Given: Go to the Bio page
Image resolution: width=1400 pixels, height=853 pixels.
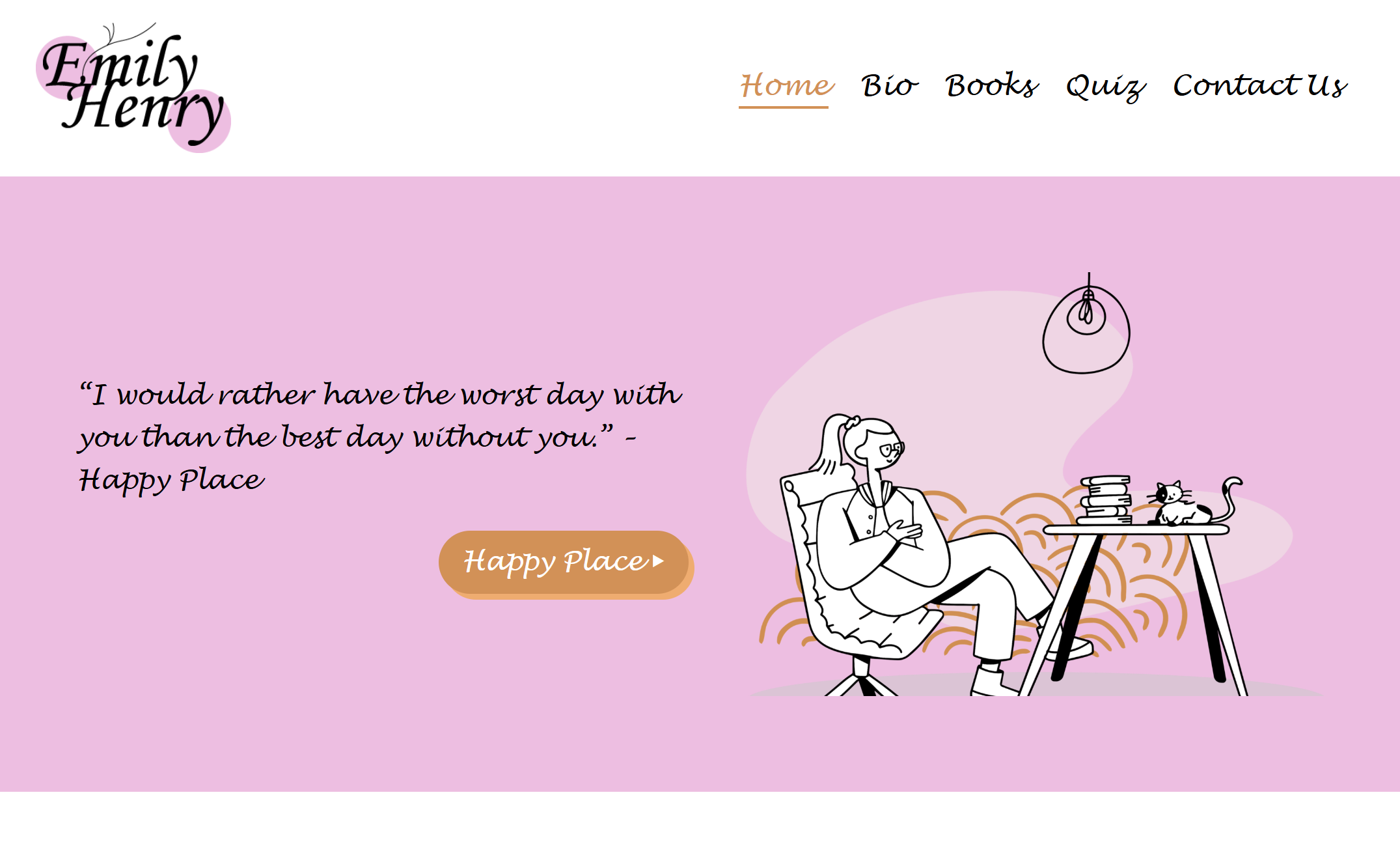Looking at the screenshot, I should click(889, 85).
